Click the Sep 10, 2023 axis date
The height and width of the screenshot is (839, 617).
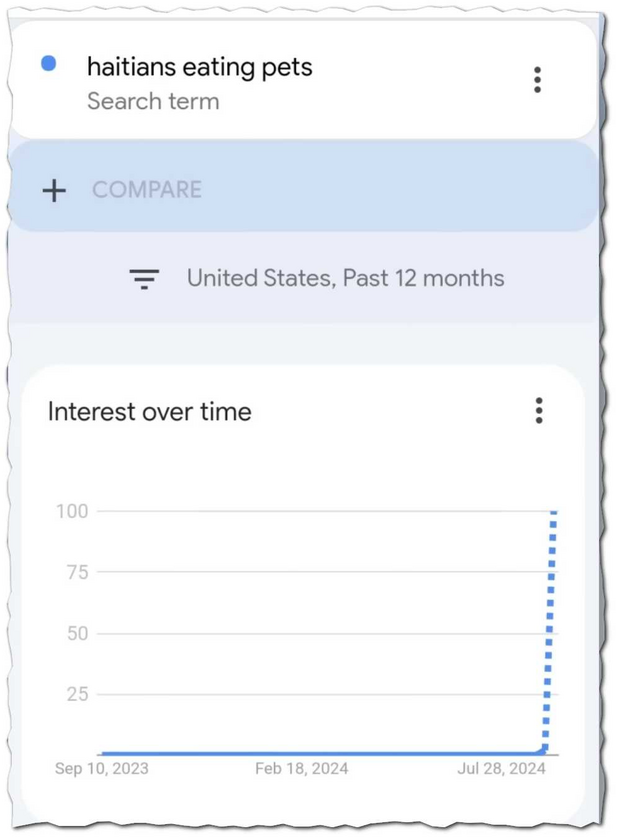click(102, 769)
